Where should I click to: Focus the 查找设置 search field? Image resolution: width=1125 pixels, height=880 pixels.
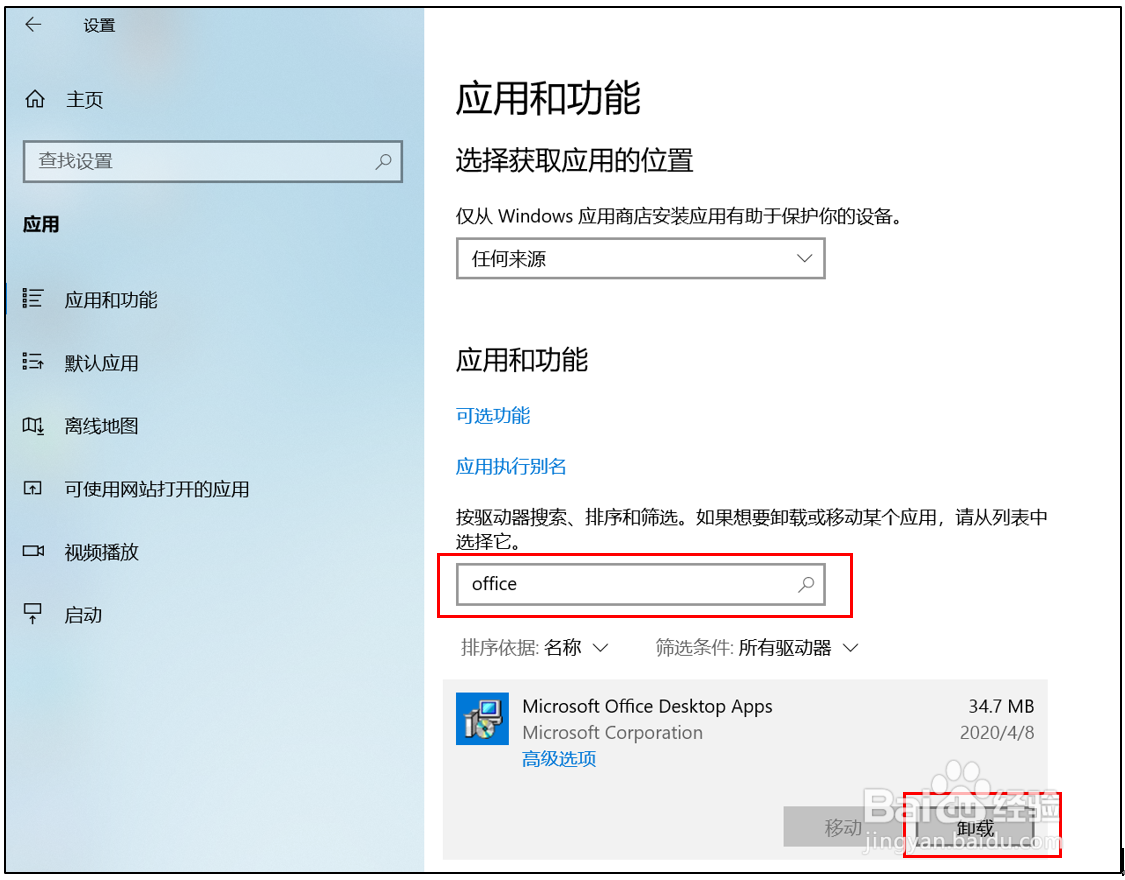(212, 161)
